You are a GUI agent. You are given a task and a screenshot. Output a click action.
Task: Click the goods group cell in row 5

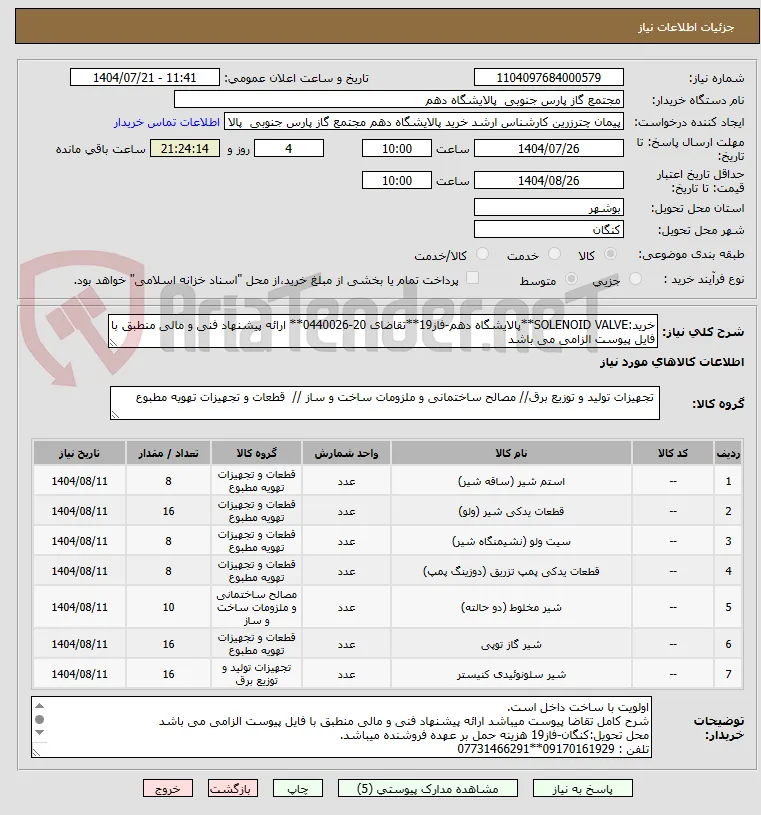point(256,607)
